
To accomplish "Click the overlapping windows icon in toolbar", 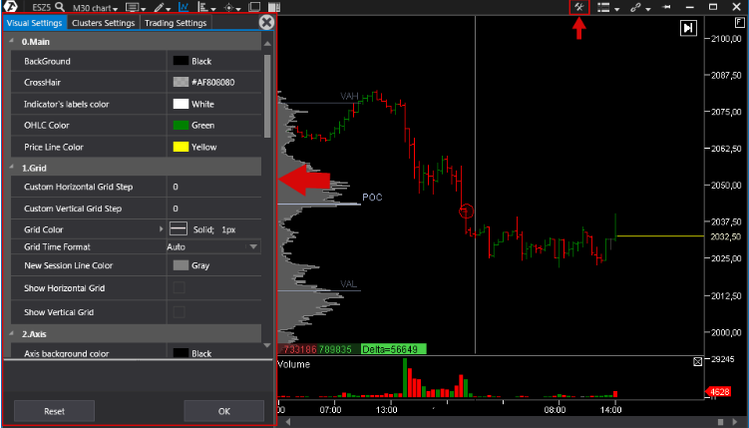I will pyautogui.click(x=255, y=7).
